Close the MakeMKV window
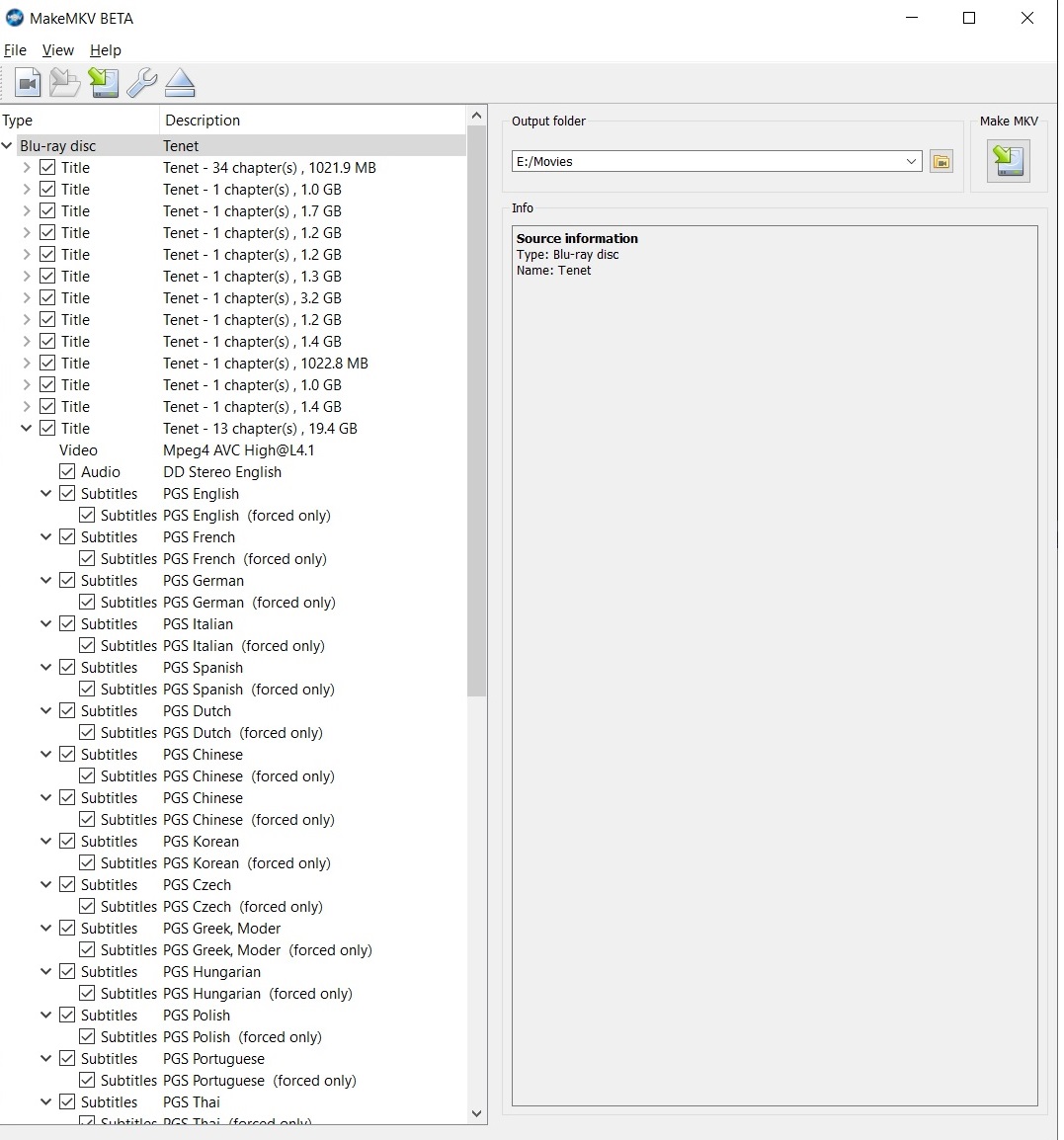Viewport: 1064px width, 1140px height. 1026,18
